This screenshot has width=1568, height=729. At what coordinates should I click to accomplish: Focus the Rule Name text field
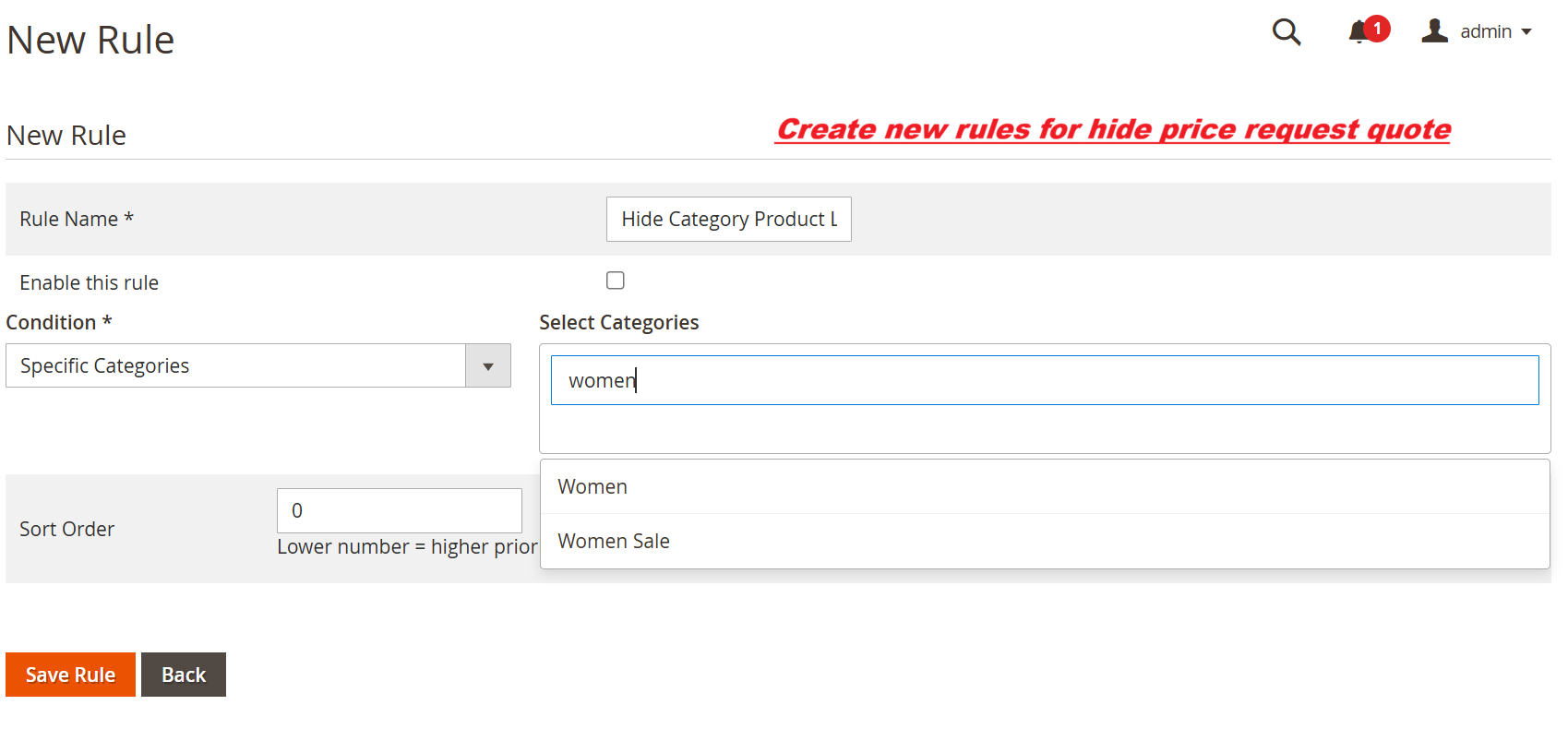[728, 220]
